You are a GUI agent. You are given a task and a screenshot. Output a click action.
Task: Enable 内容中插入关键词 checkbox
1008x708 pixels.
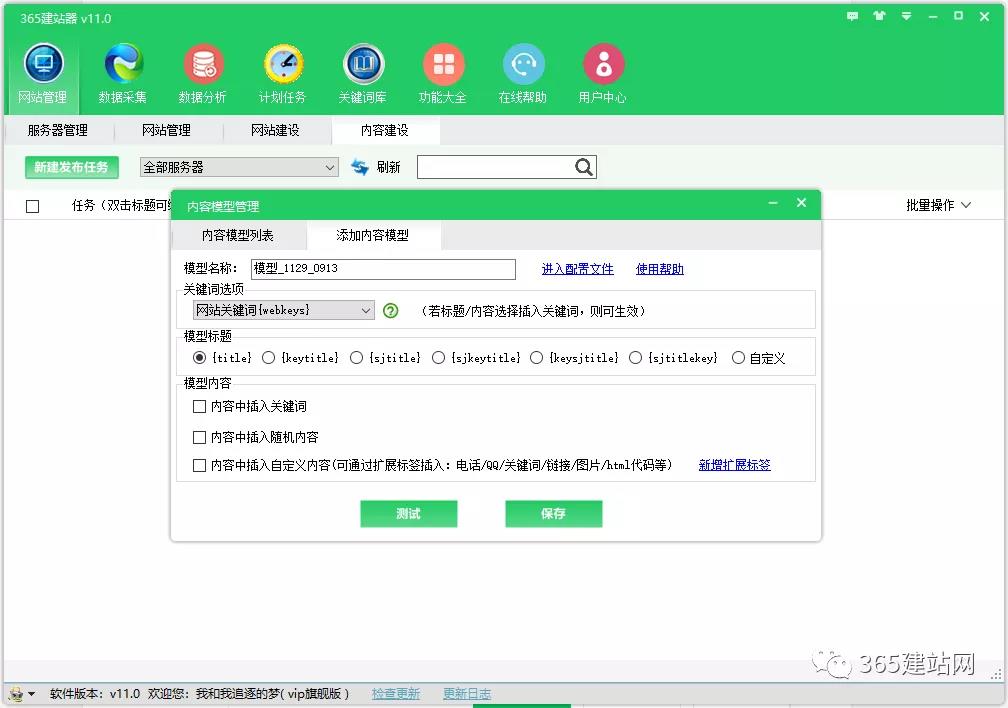coord(199,406)
